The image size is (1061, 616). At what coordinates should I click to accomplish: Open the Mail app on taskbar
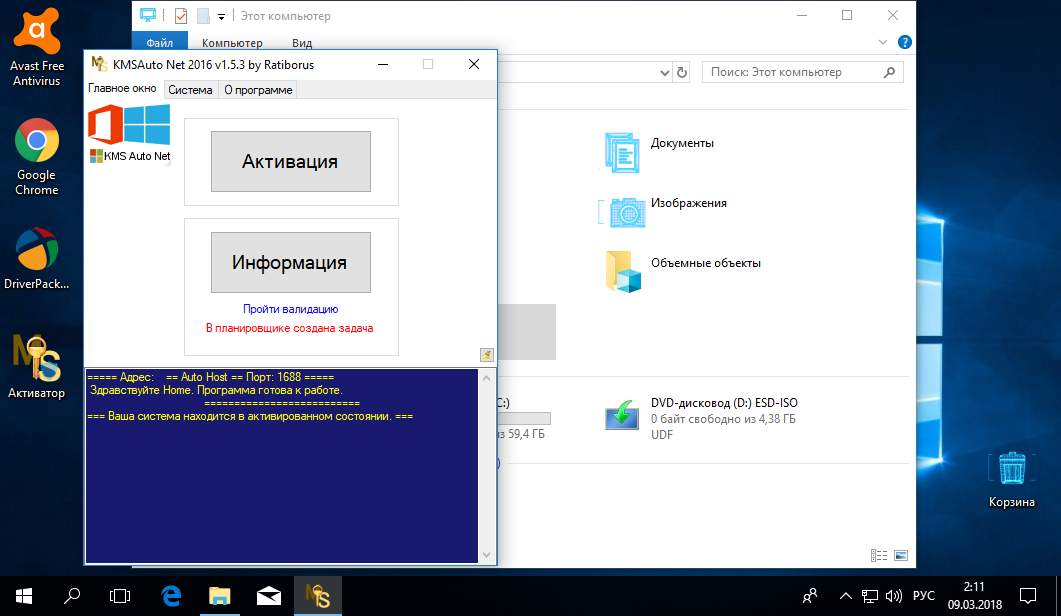[x=269, y=596]
